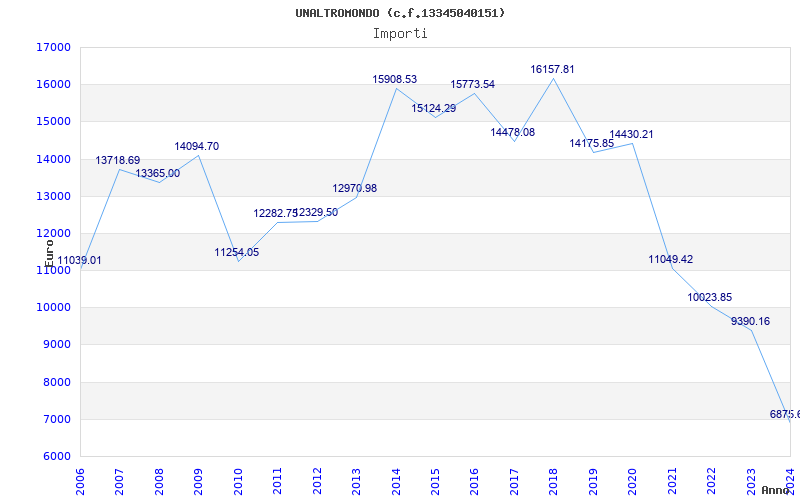The width and height of the screenshot is (800, 500).
Task: Select the data label 13718.69
Action: 118,161
